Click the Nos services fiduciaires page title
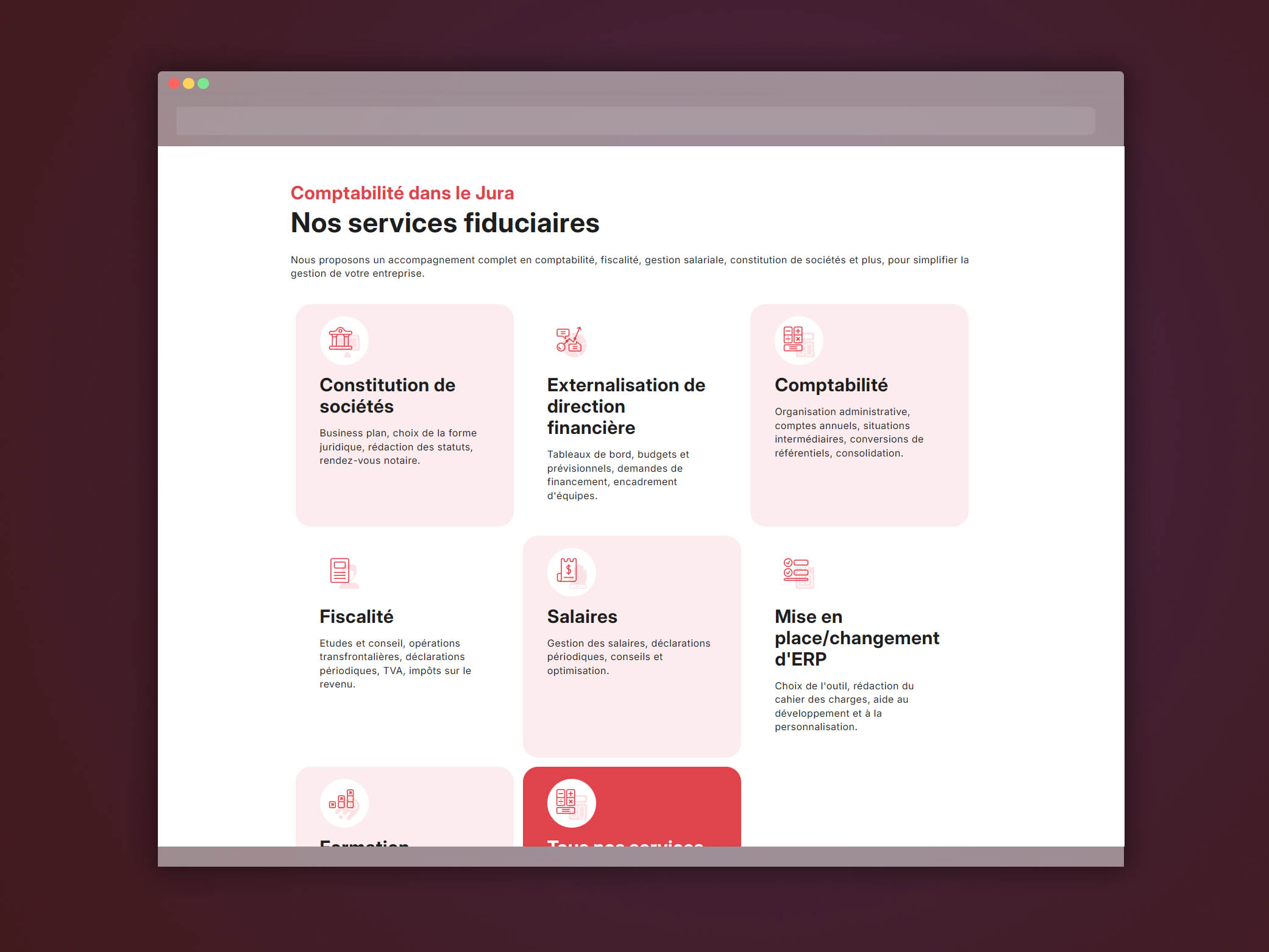1269x952 pixels. coord(444,223)
